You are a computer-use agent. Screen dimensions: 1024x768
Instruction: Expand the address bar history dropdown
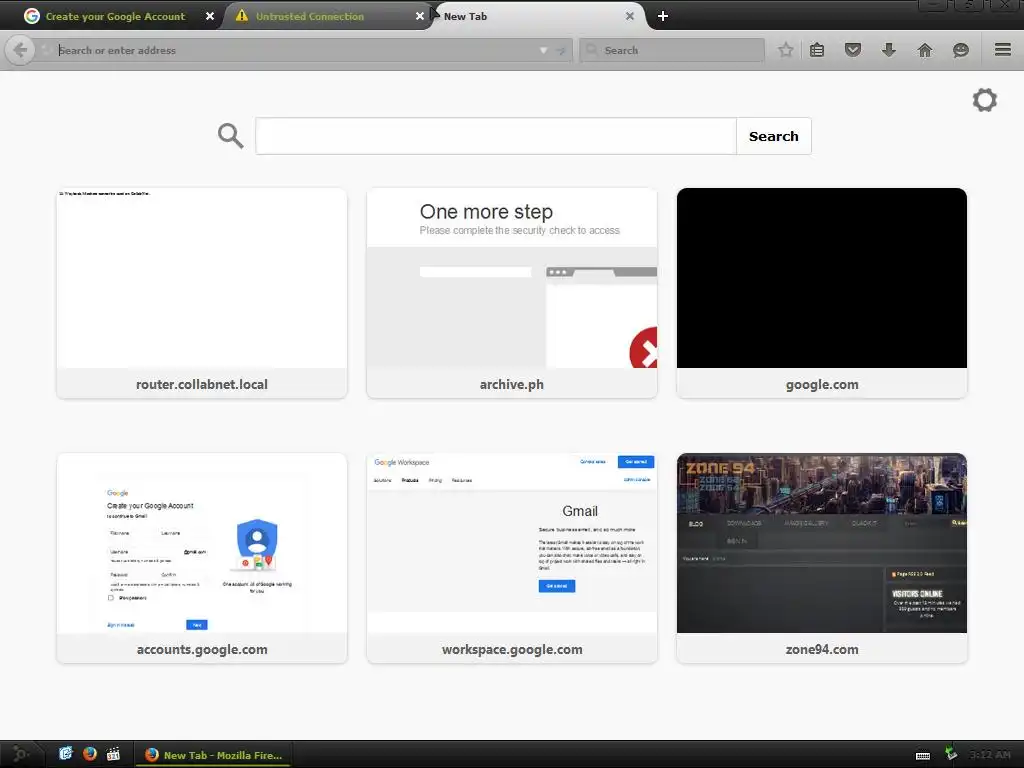(543, 50)
